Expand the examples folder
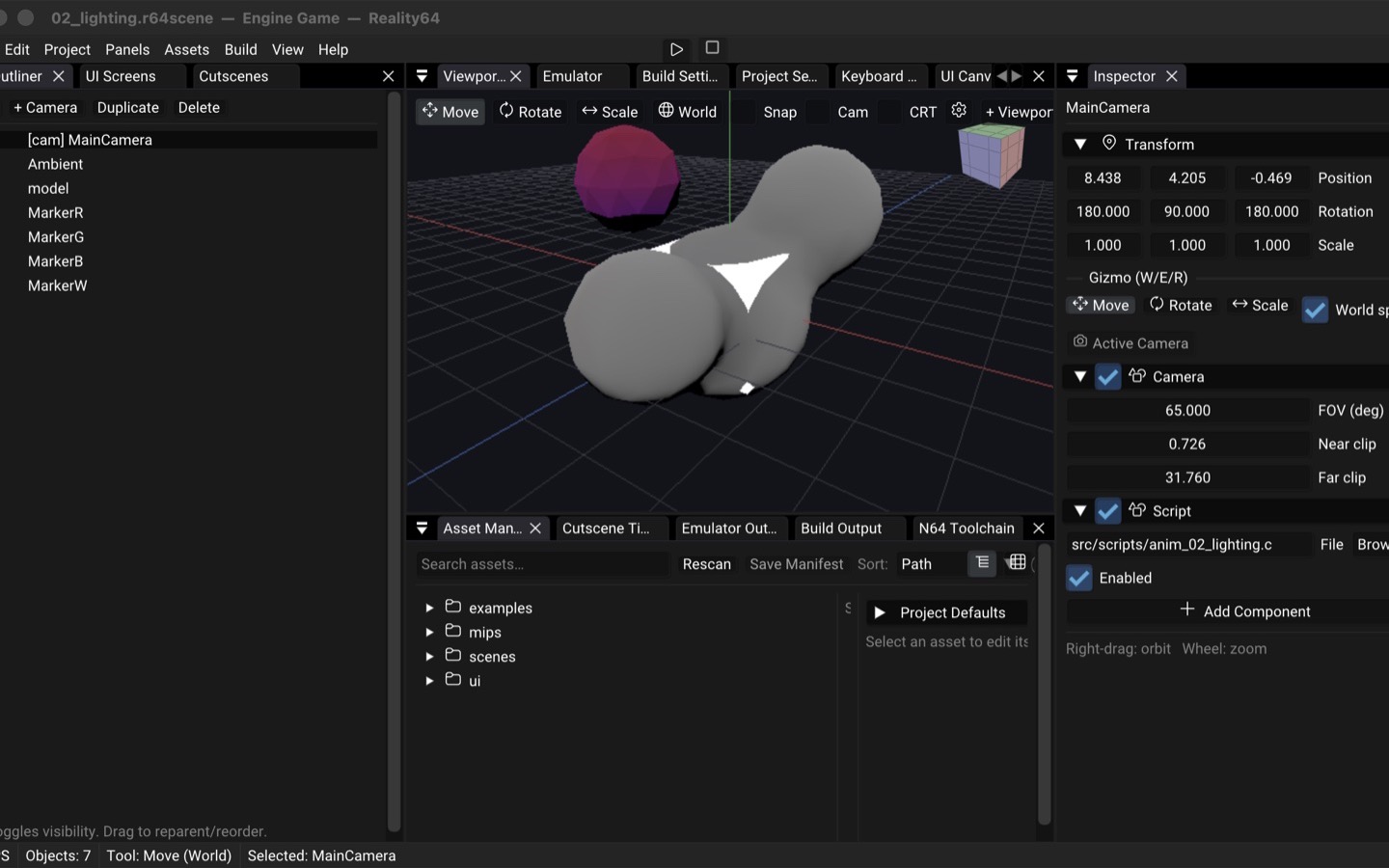 429,608
